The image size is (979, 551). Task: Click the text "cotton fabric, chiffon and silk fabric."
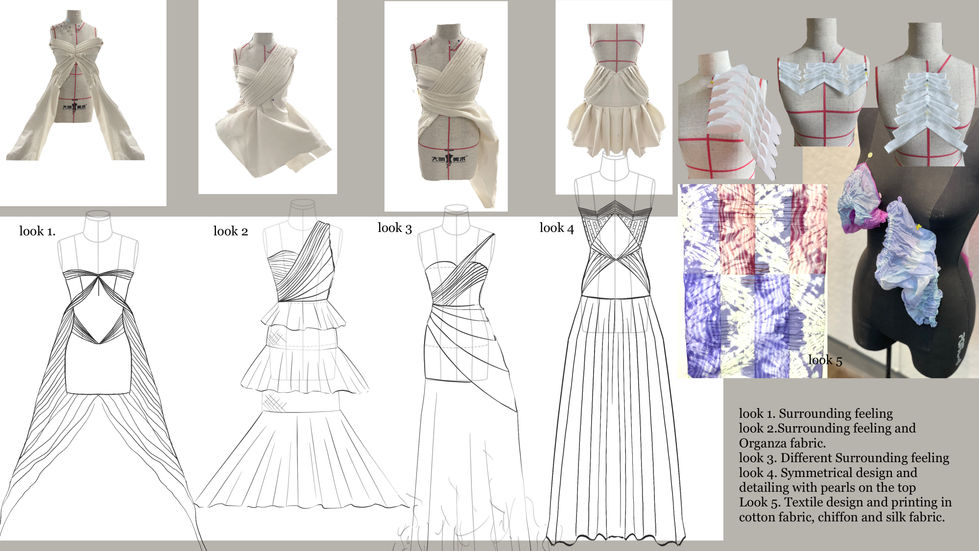pyautogui.click(x=842, y=517)
